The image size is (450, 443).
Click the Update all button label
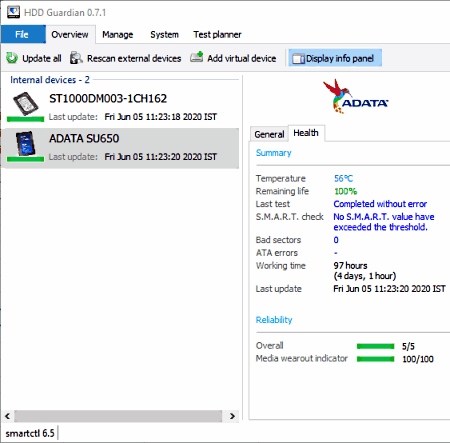(x=42, y=58)
